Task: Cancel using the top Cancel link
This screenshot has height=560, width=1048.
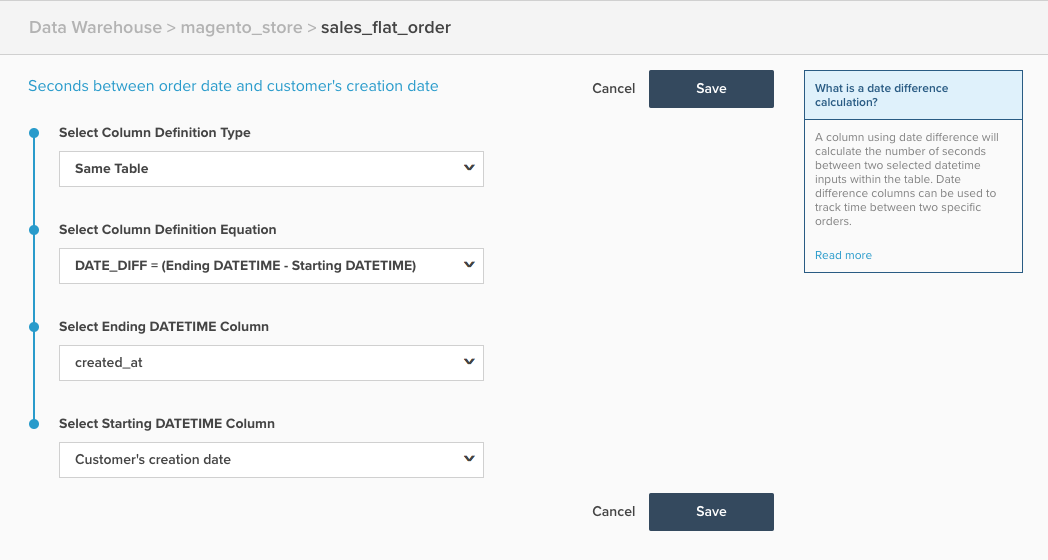Action: 613,89
